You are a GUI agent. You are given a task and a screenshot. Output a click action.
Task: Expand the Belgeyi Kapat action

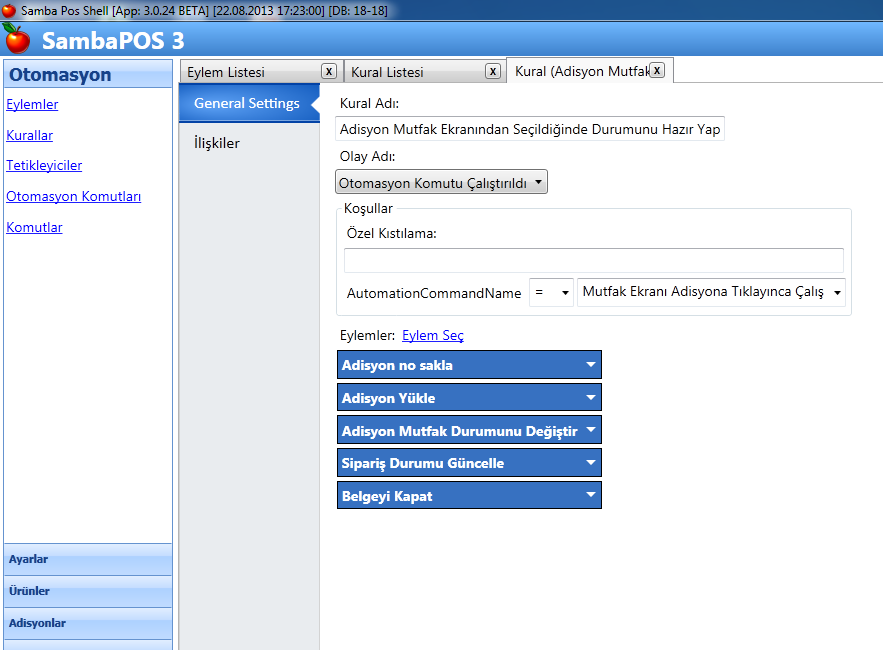click(591, 496)
